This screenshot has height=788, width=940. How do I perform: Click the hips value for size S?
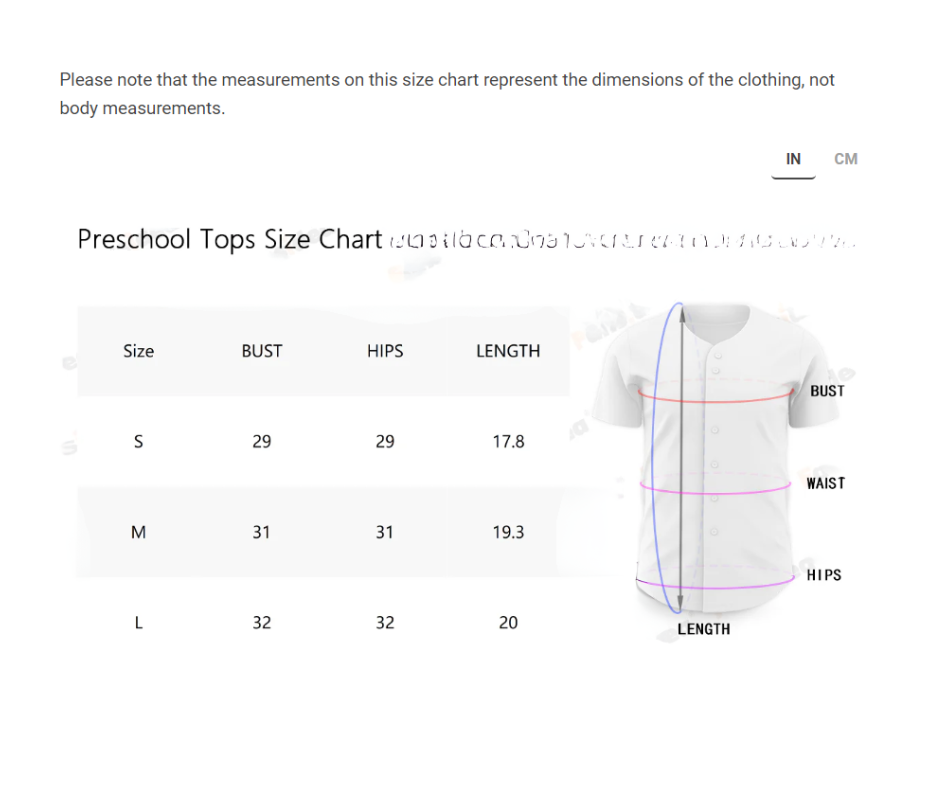385,441
